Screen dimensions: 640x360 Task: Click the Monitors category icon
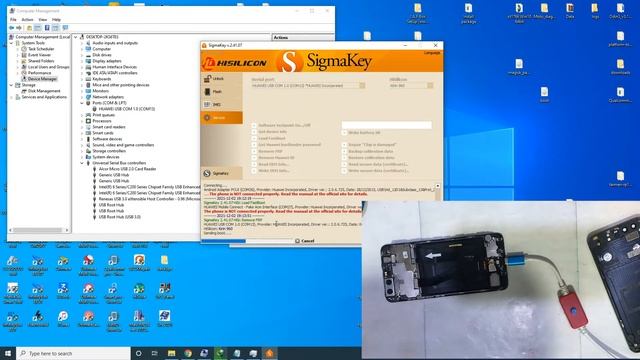pos(88,91)
